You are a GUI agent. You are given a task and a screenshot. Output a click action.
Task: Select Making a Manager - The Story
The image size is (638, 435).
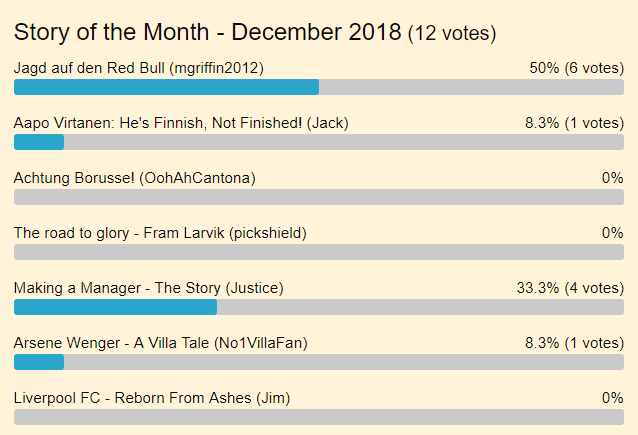(x=149, y=288)
